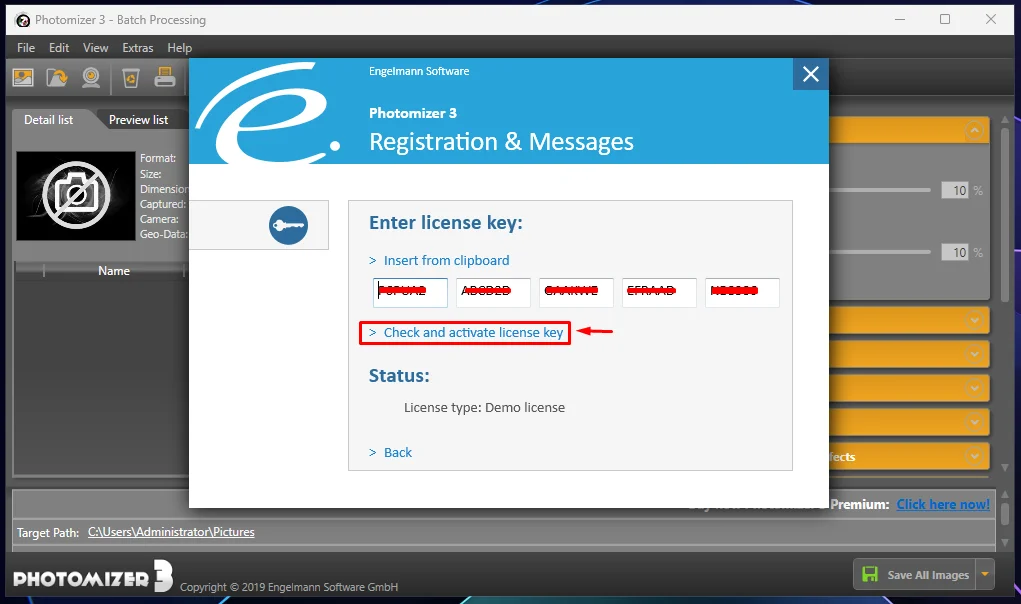The height and width of the screenshot is (604, 1021).
Task: Collapse the top orange panel chevron
Action: [x=975, y=130]
